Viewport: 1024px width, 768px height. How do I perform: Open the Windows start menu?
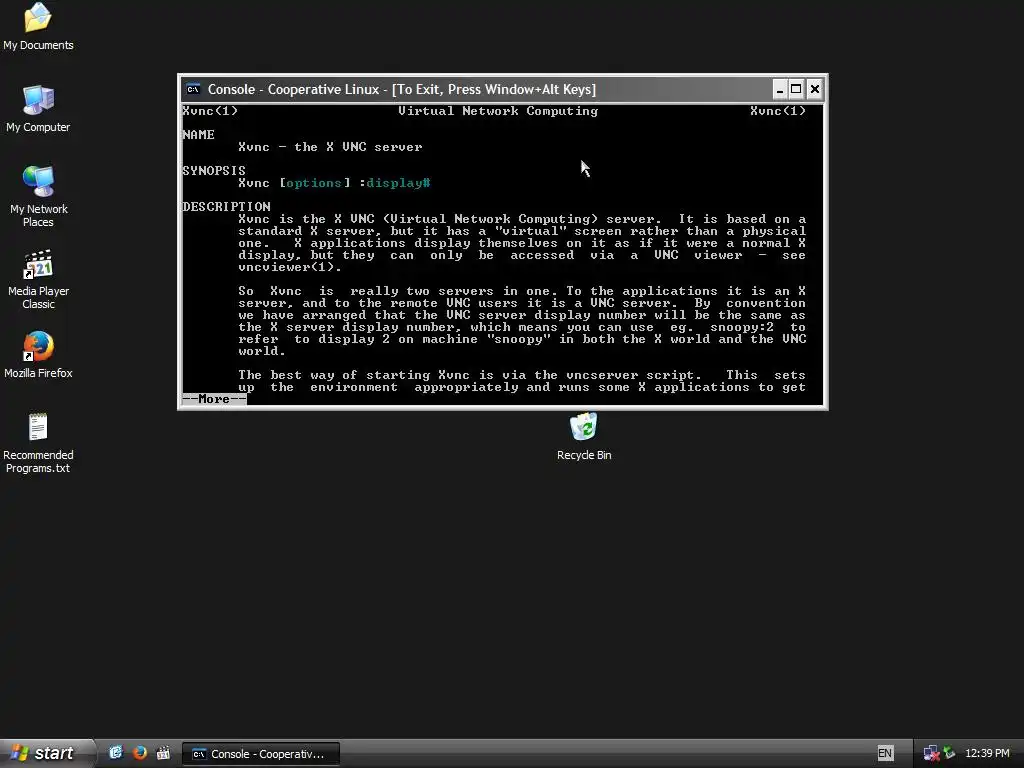[x=46, y=753]
